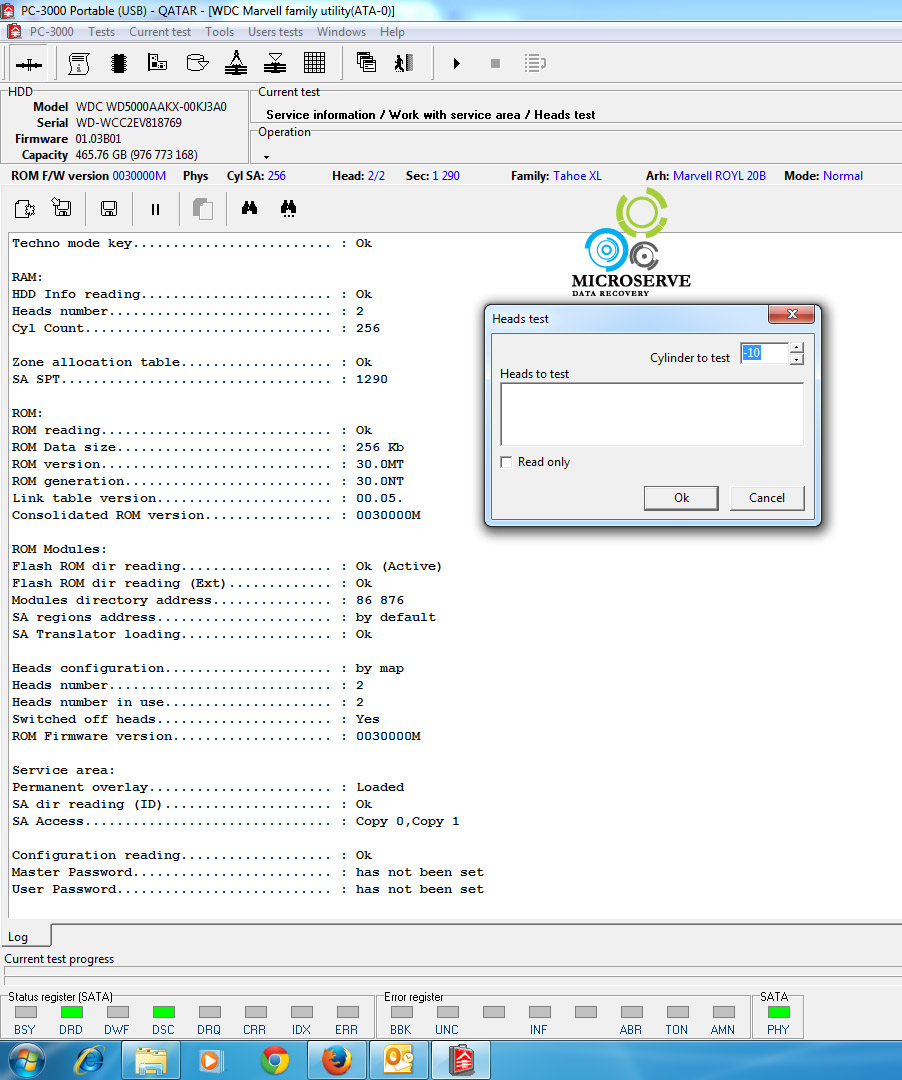Open Windows Explorer folder in taskbar
This screenshot has height=1080, width=902.
click(151, 1060)
